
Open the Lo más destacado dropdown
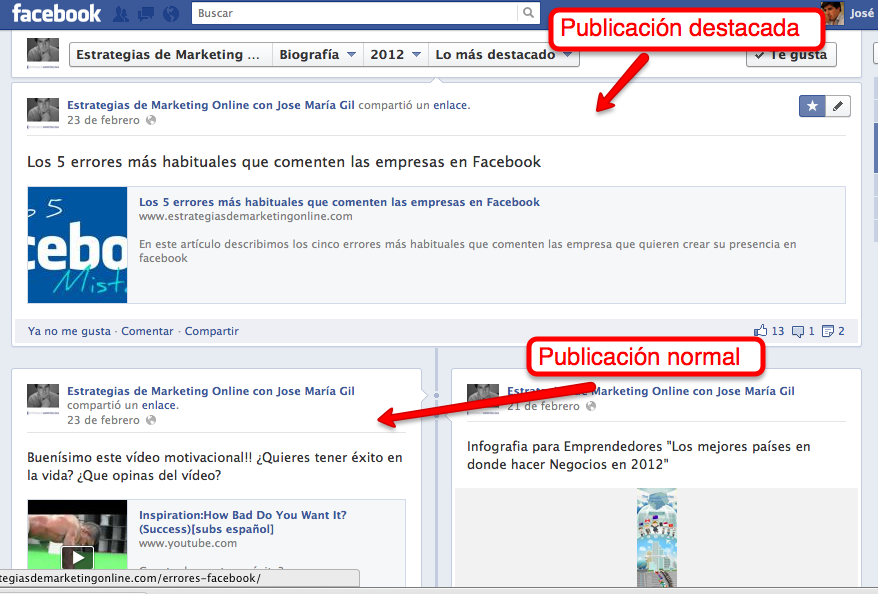point(503,54)
